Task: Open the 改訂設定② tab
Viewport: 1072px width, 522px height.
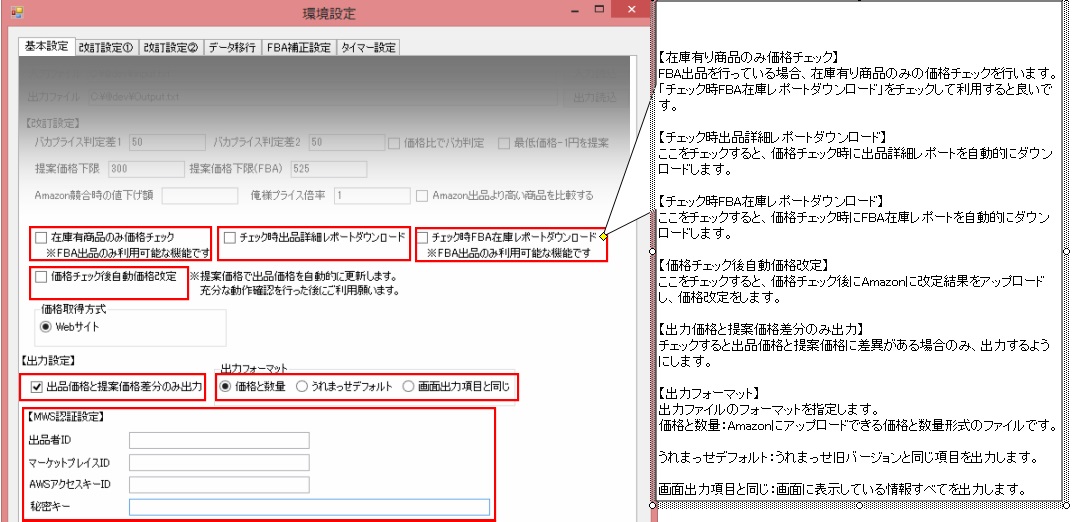Action: pos(170,47)
